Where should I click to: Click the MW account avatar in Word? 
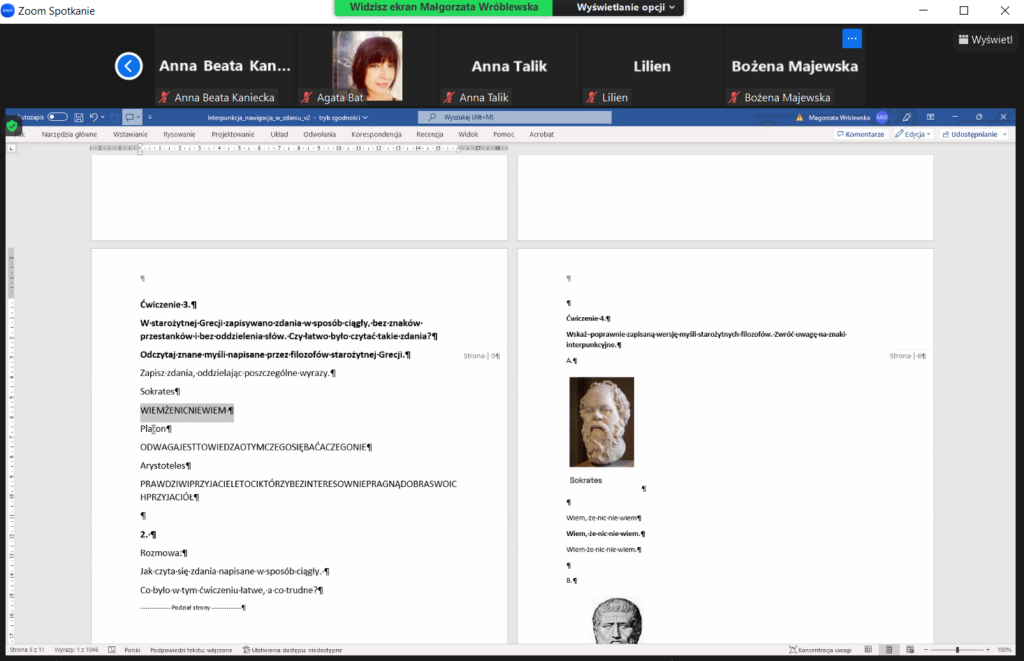(882, 117)
